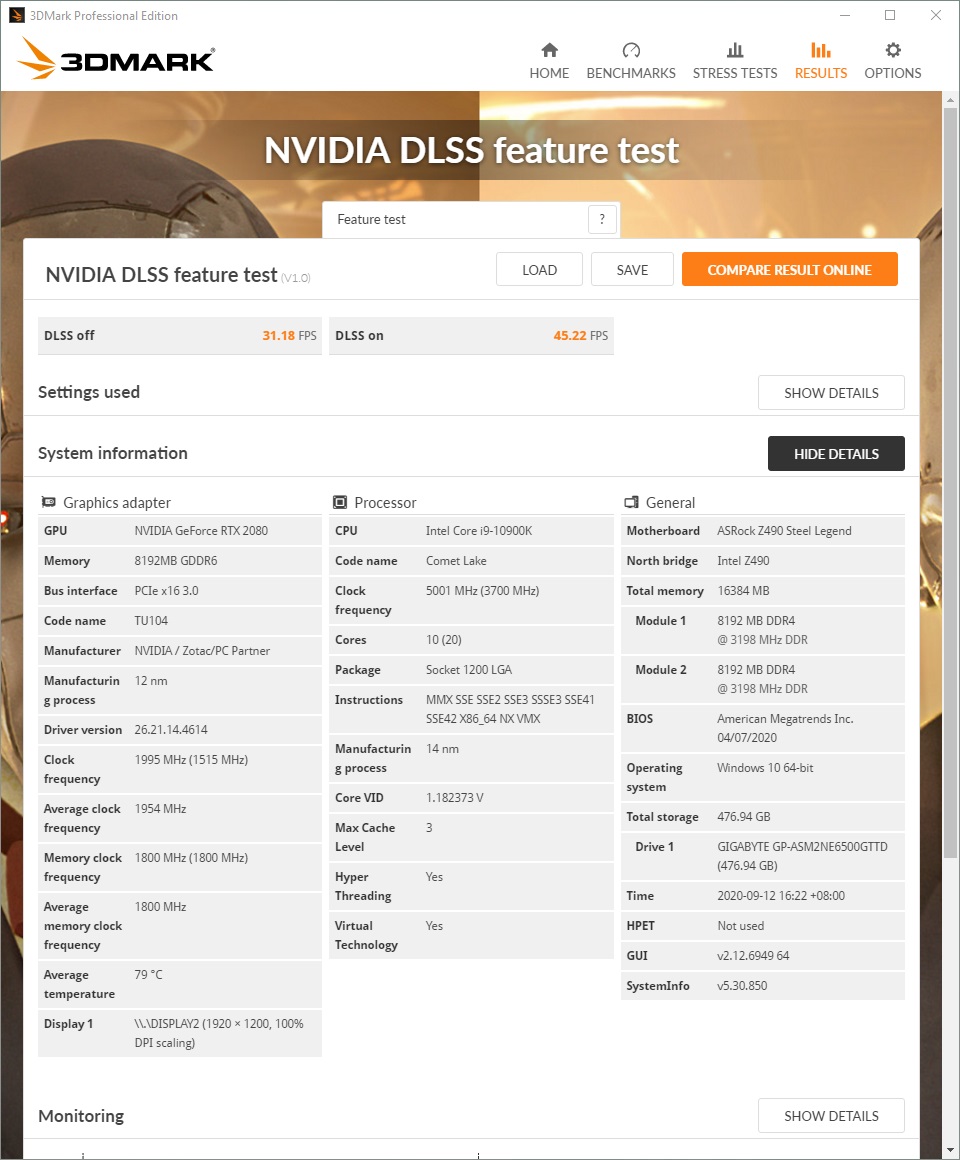The height and width of the screenshot is (1160, 960).
Task: Click the question mark help button
Action: tap(602, 220)
